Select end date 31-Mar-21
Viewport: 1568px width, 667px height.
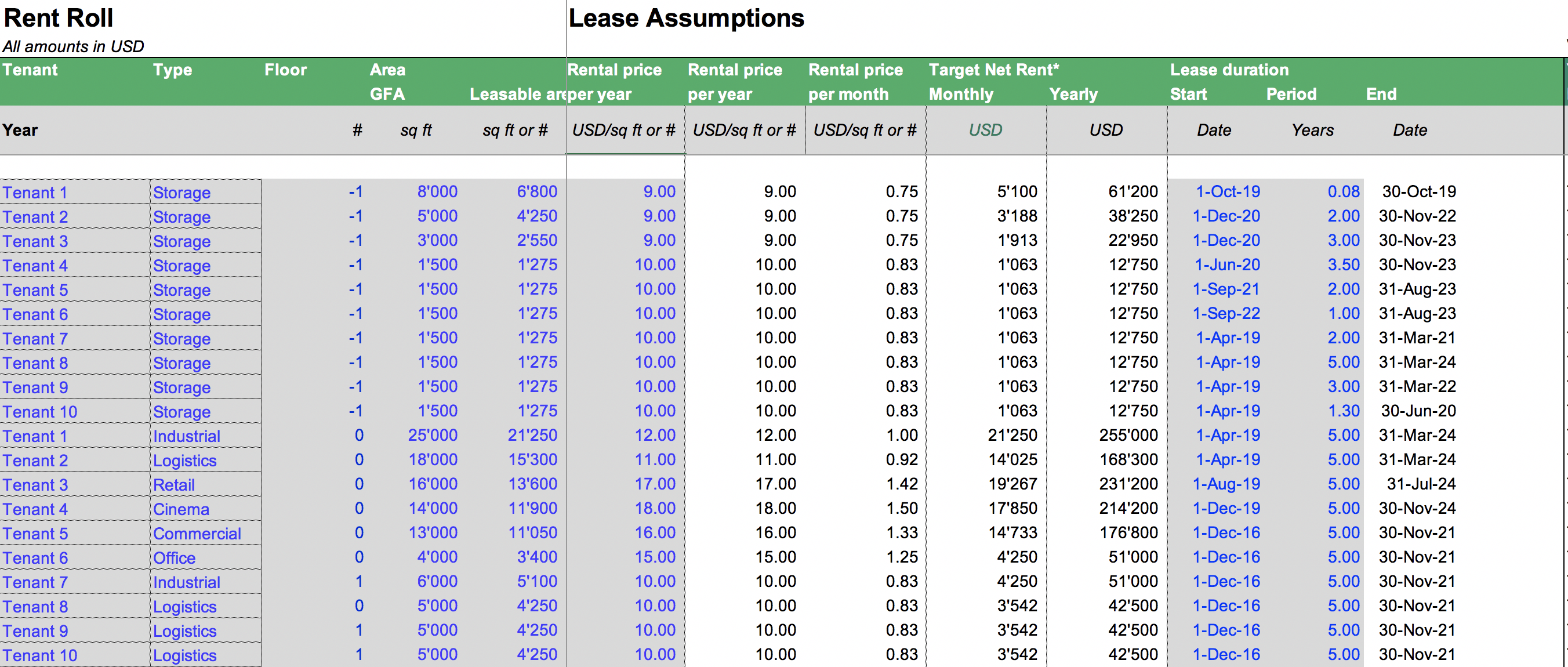pos(1417,338)
